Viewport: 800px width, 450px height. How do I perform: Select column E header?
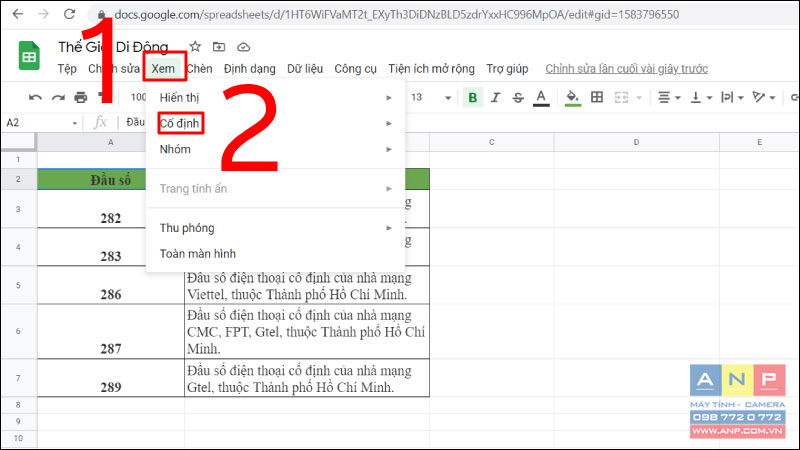pos(759,142)
